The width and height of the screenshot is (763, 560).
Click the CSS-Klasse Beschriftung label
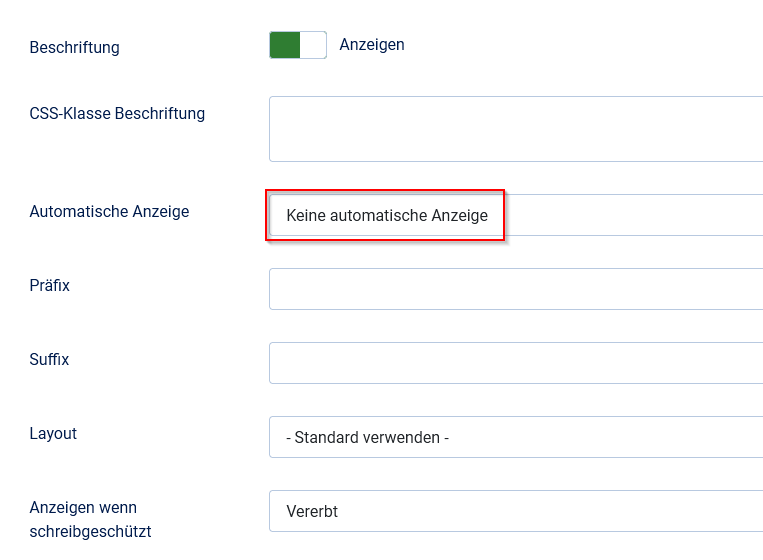click(x=117, y=113)
